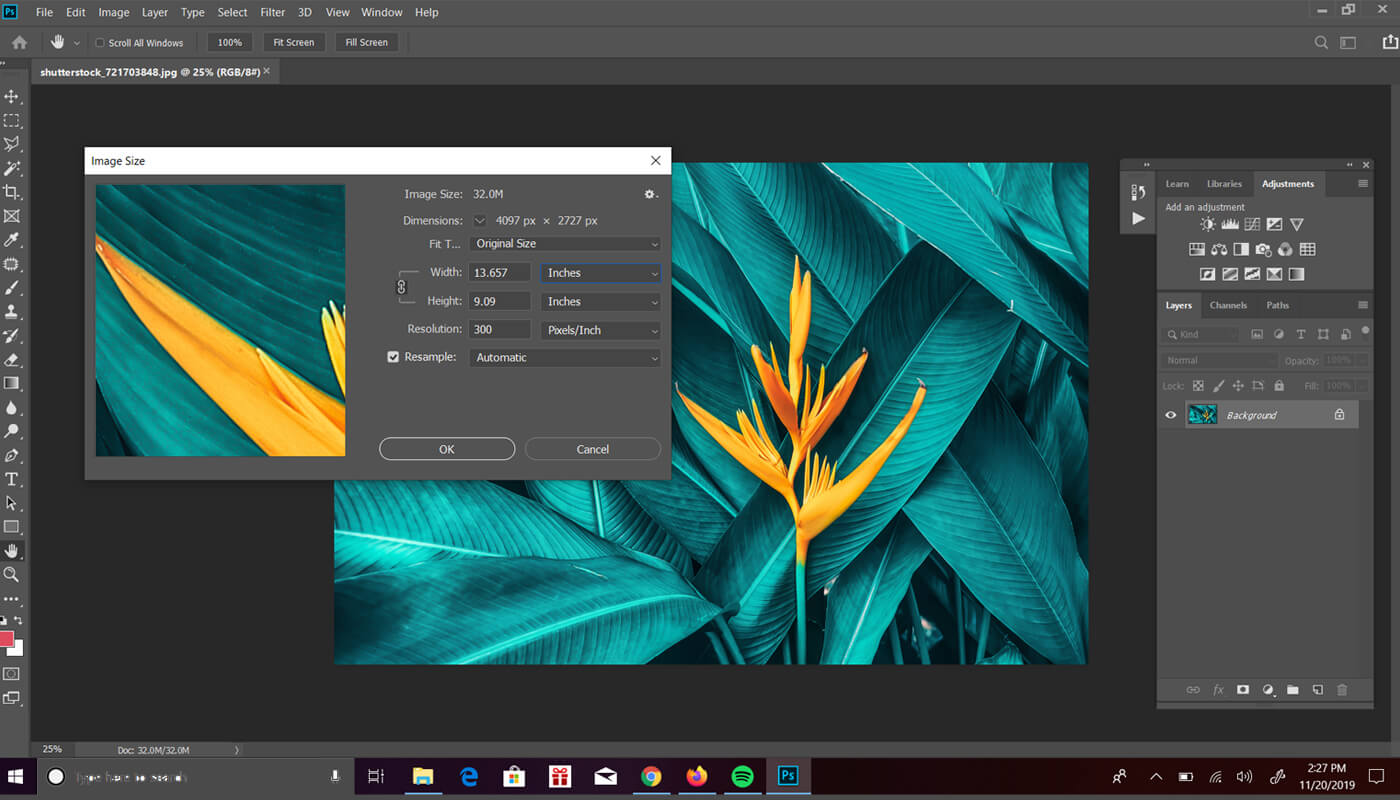Activate the Zoom tool
1400x800 pixels.
(13, 575)
